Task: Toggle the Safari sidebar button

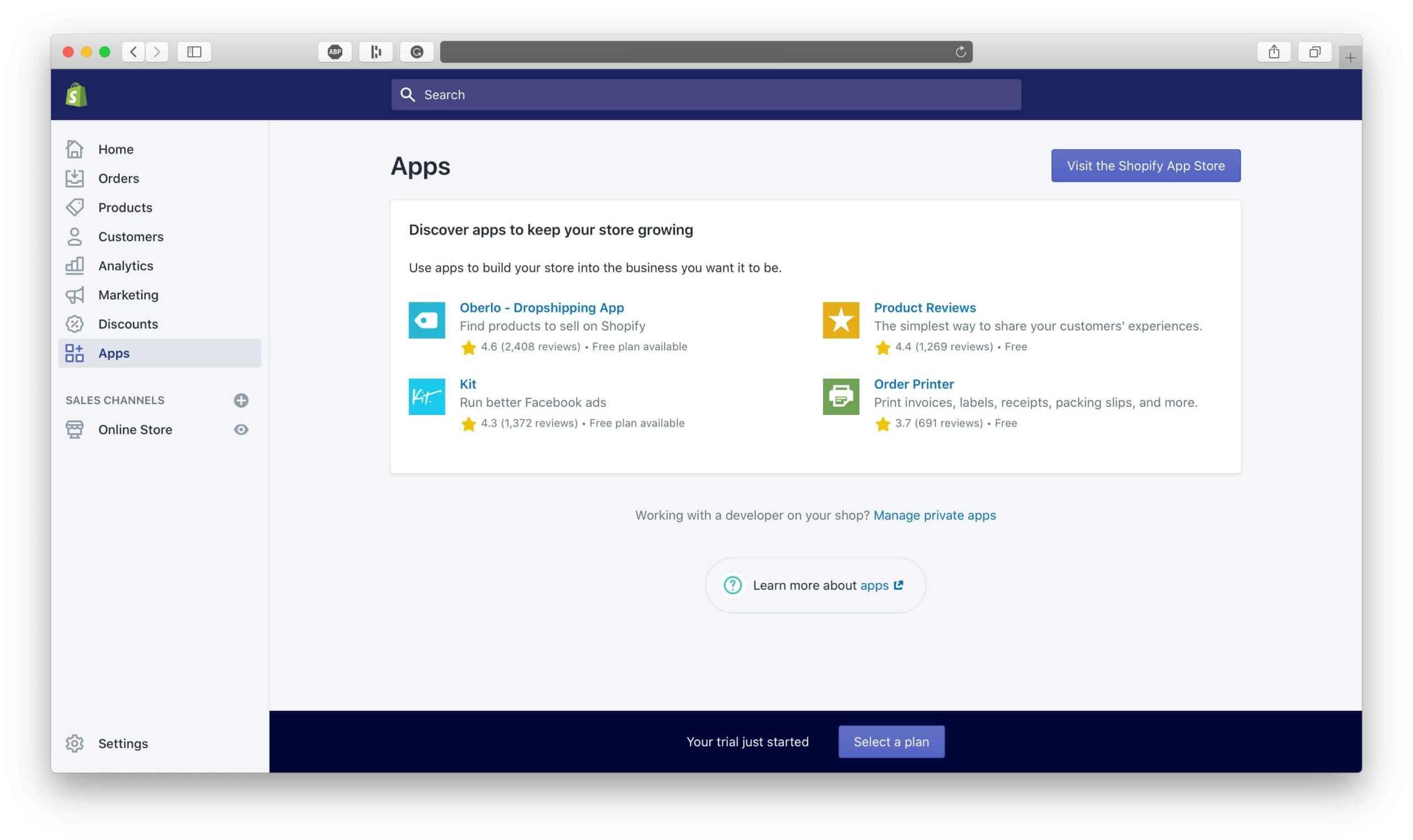Action: pos(194,52)
